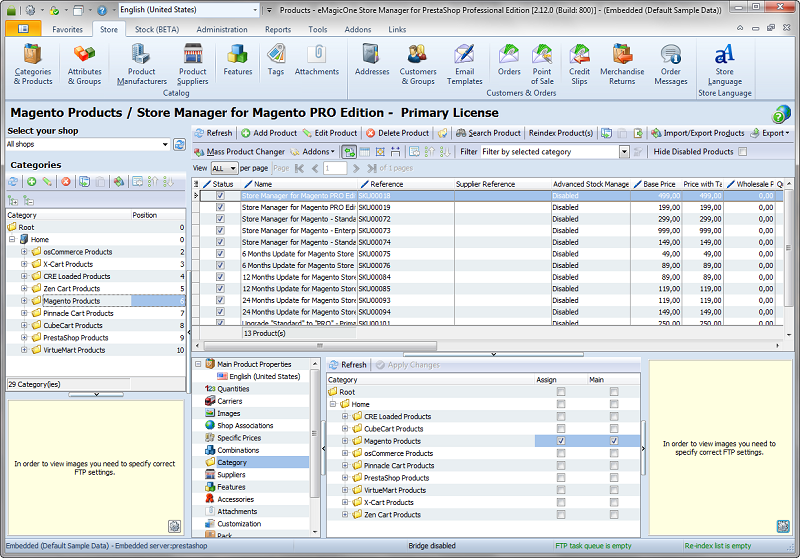Select Zen Cart Products category
Image resolution: width=800 pixels, height=558 pixels.
tap(71, 289)
